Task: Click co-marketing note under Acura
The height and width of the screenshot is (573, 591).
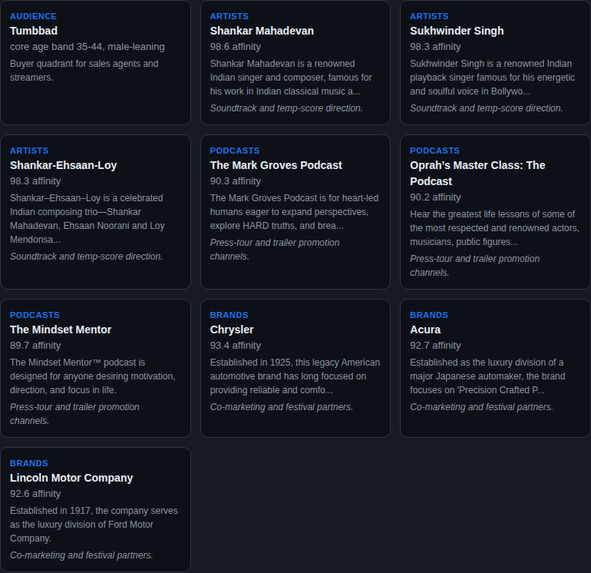Action: click(x=481, y=407)
